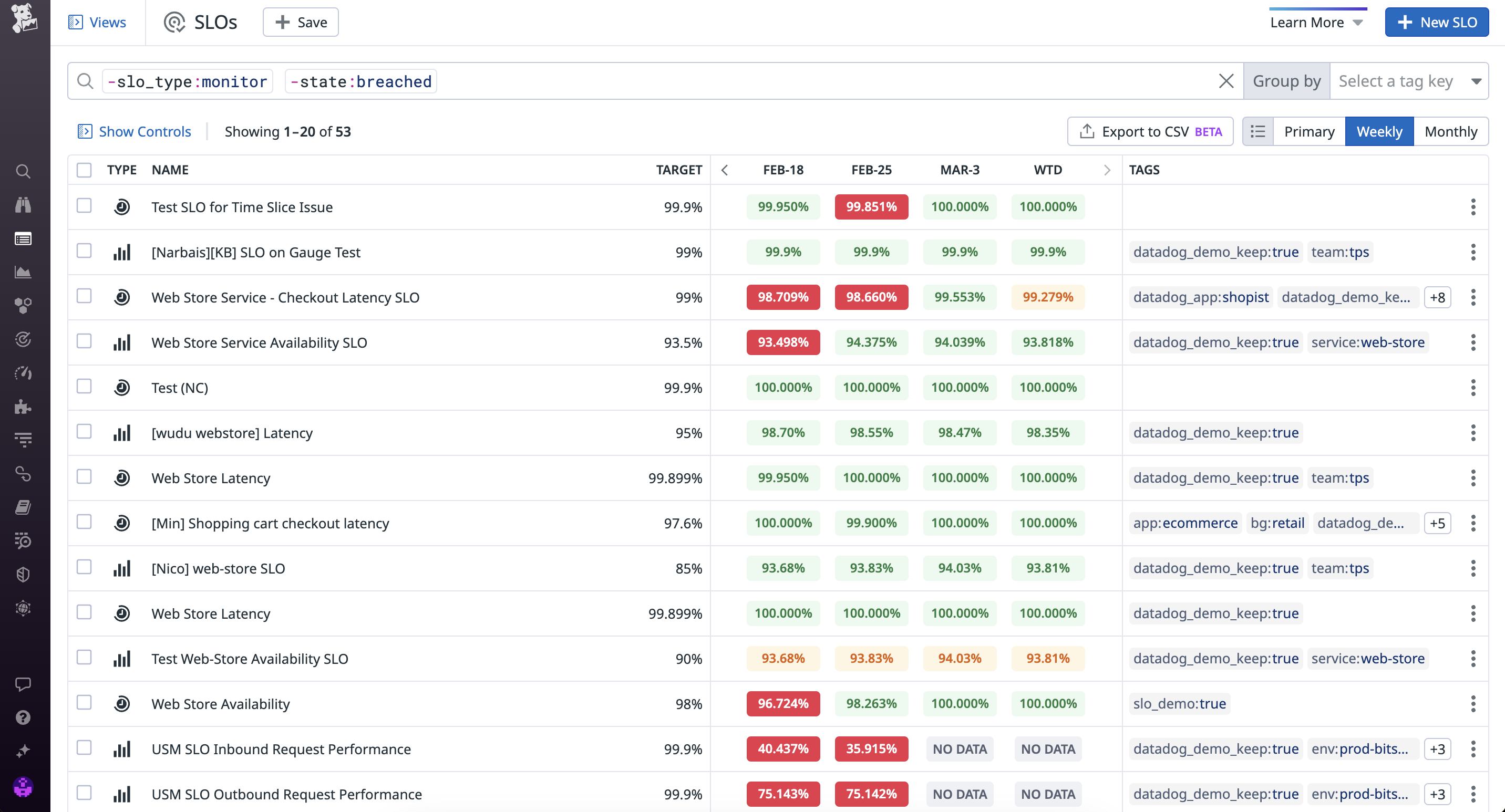
Task: Open the logs lines sidebar icon
Action: point(23,440)
